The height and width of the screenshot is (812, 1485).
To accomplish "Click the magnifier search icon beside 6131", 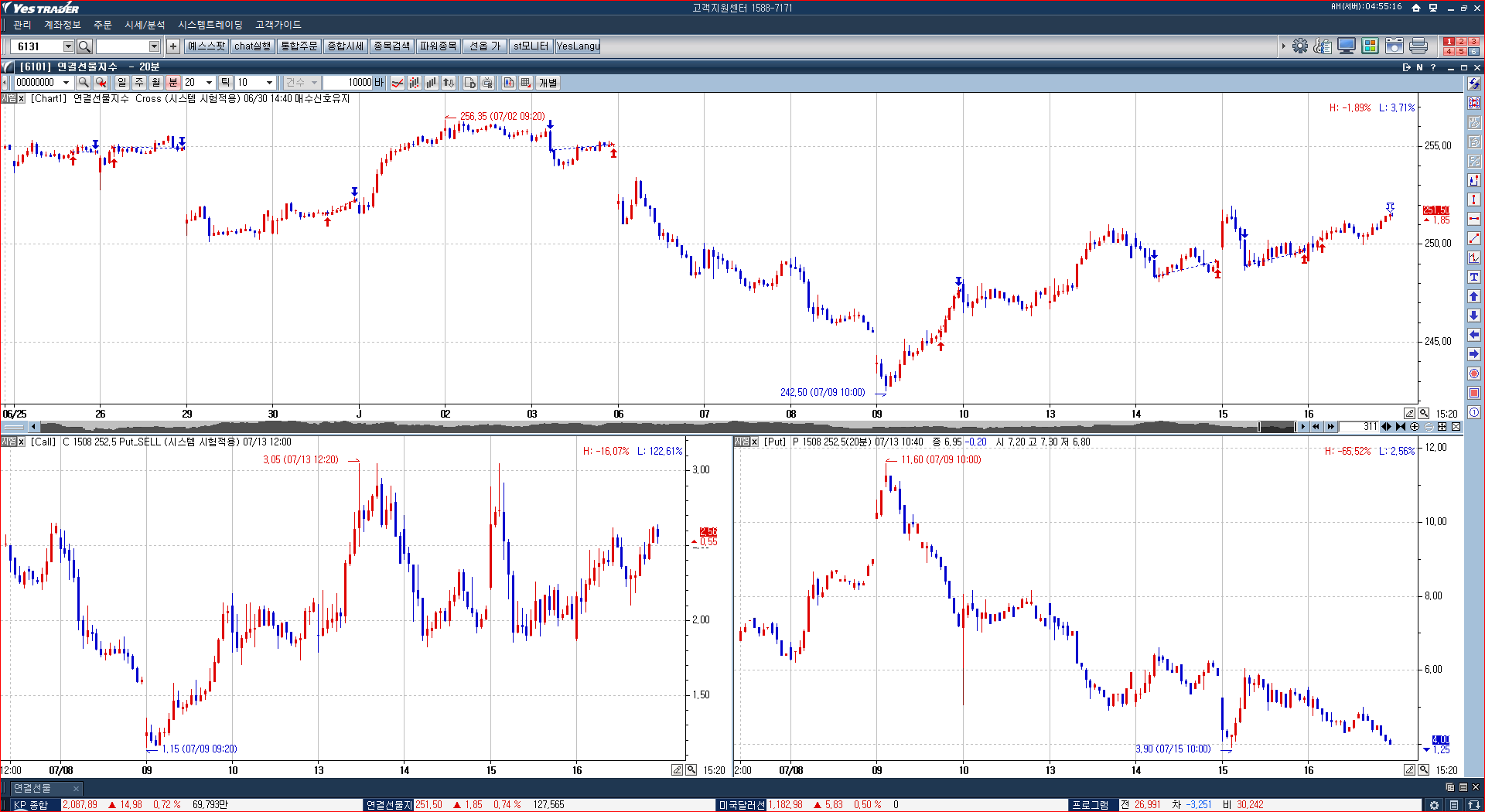I will (85, 46).
